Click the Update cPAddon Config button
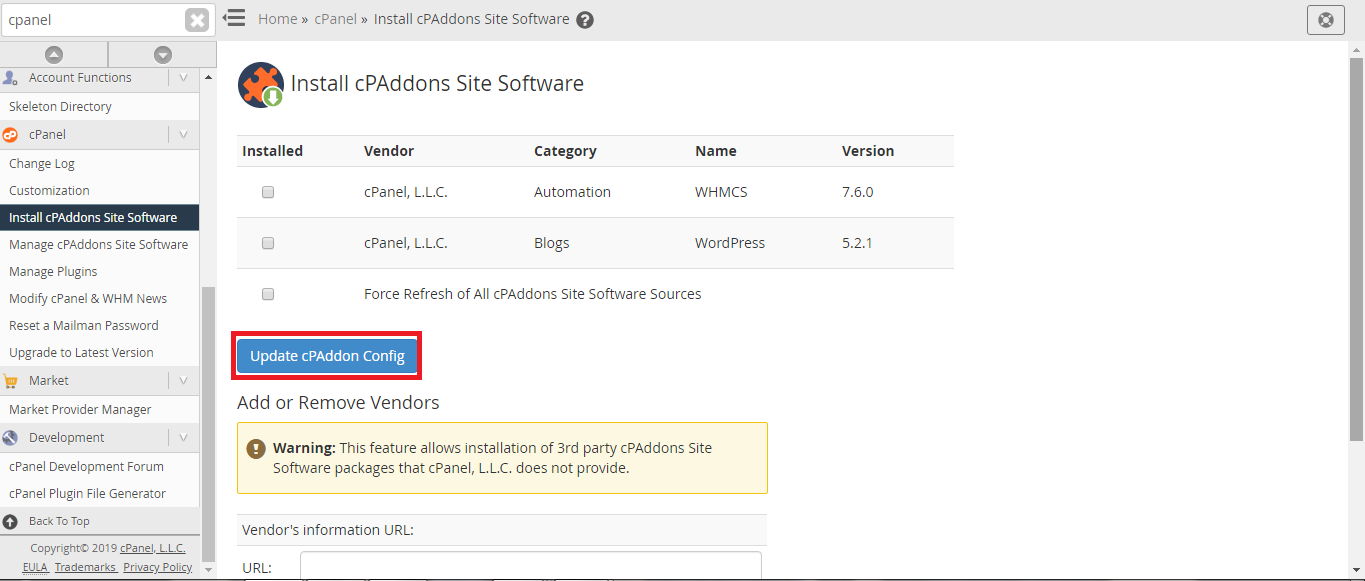The image size is (1365, 581). (327, 356)
